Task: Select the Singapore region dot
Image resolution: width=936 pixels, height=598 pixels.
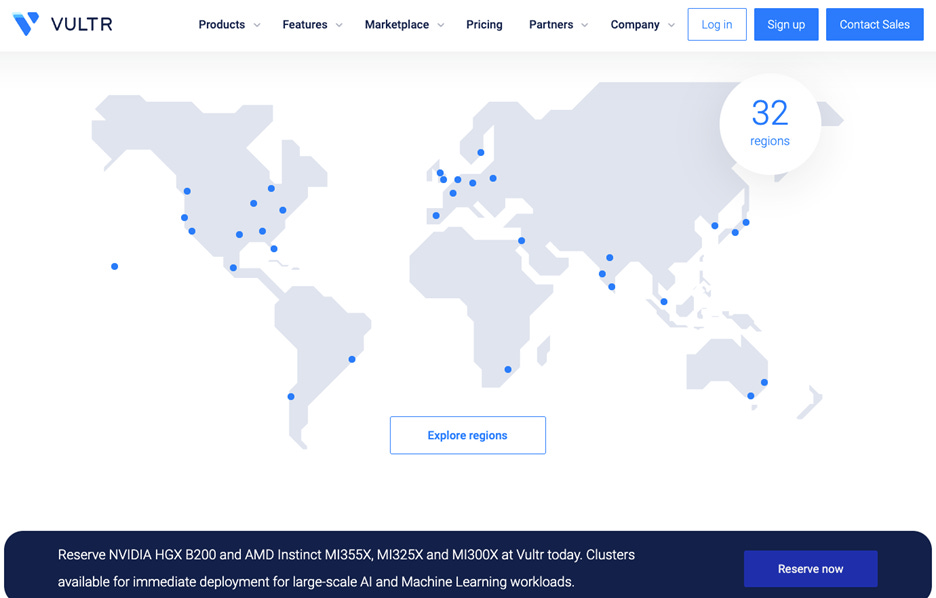Action: coord(664,301)
